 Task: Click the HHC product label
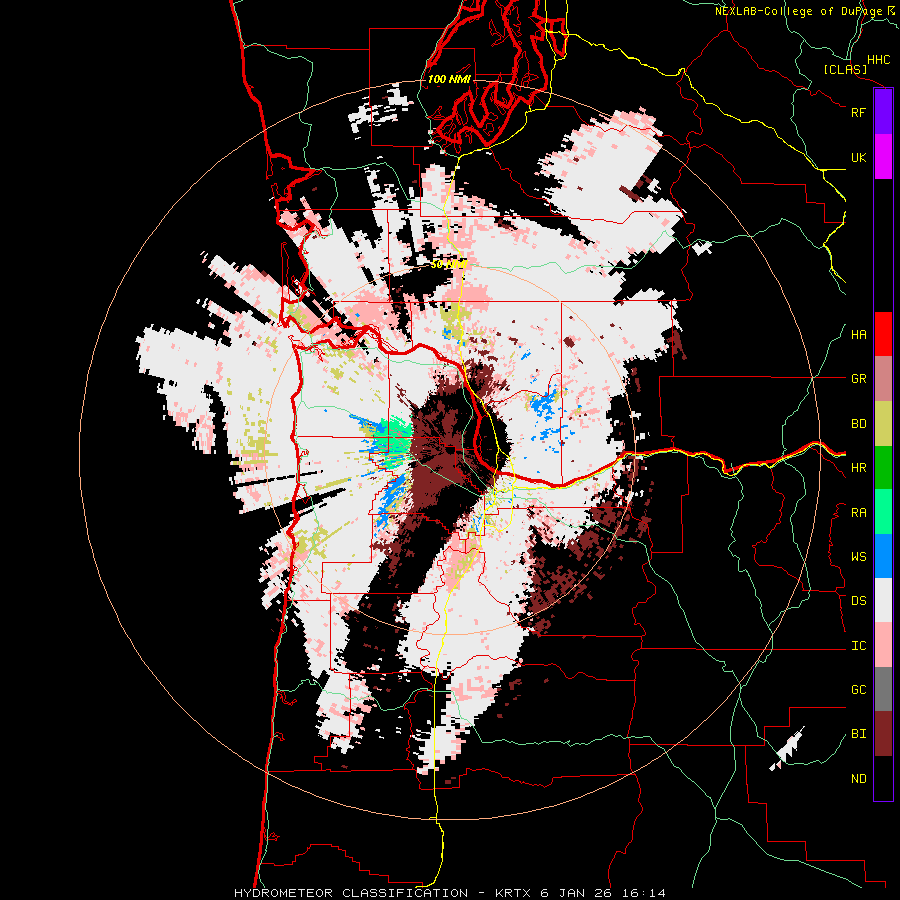[x=879, y=60]
